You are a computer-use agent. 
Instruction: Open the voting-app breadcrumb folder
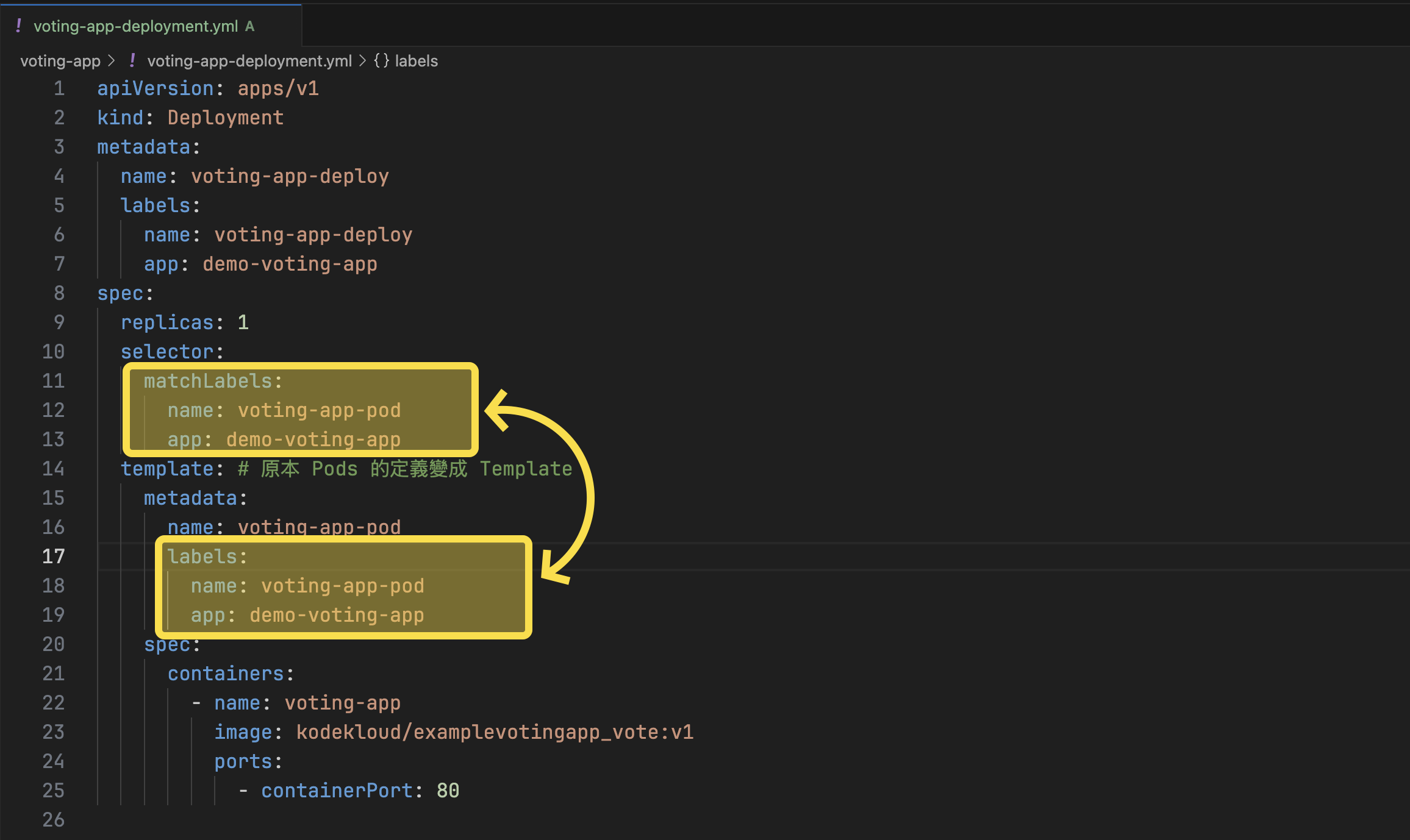(x=60, y=61)
